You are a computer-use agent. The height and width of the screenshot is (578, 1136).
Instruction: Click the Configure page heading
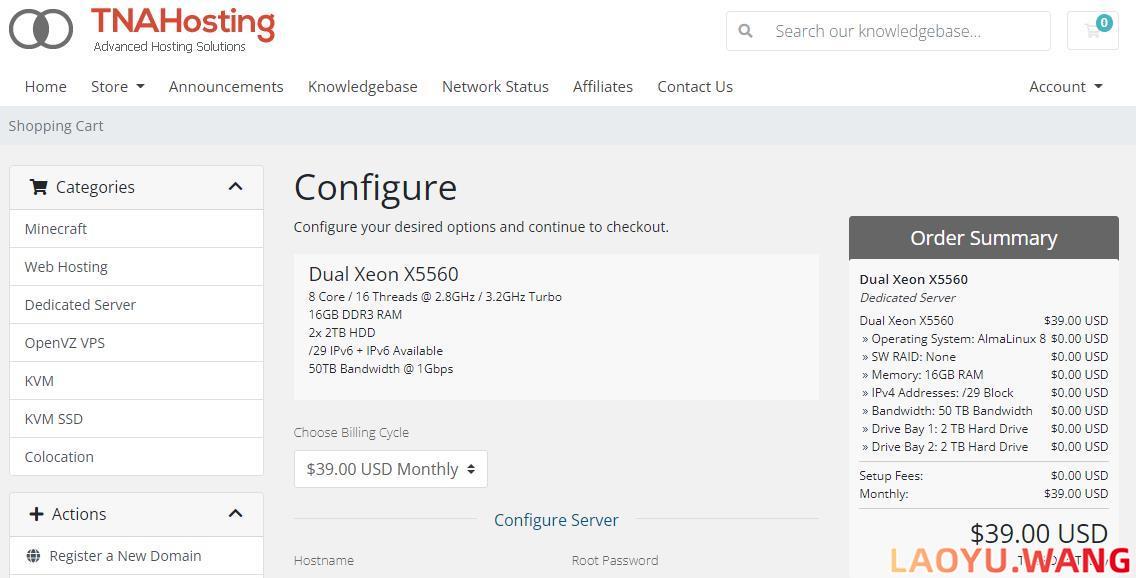click(375, 188)
